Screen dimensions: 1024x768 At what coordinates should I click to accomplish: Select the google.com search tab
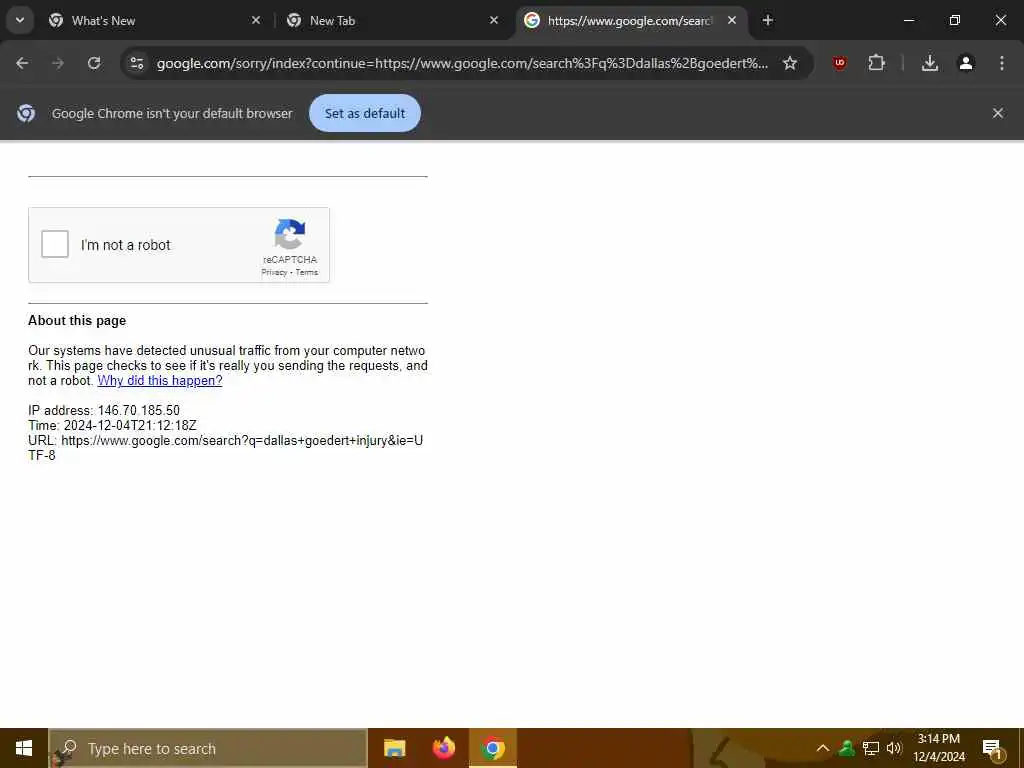coord(632,21)
